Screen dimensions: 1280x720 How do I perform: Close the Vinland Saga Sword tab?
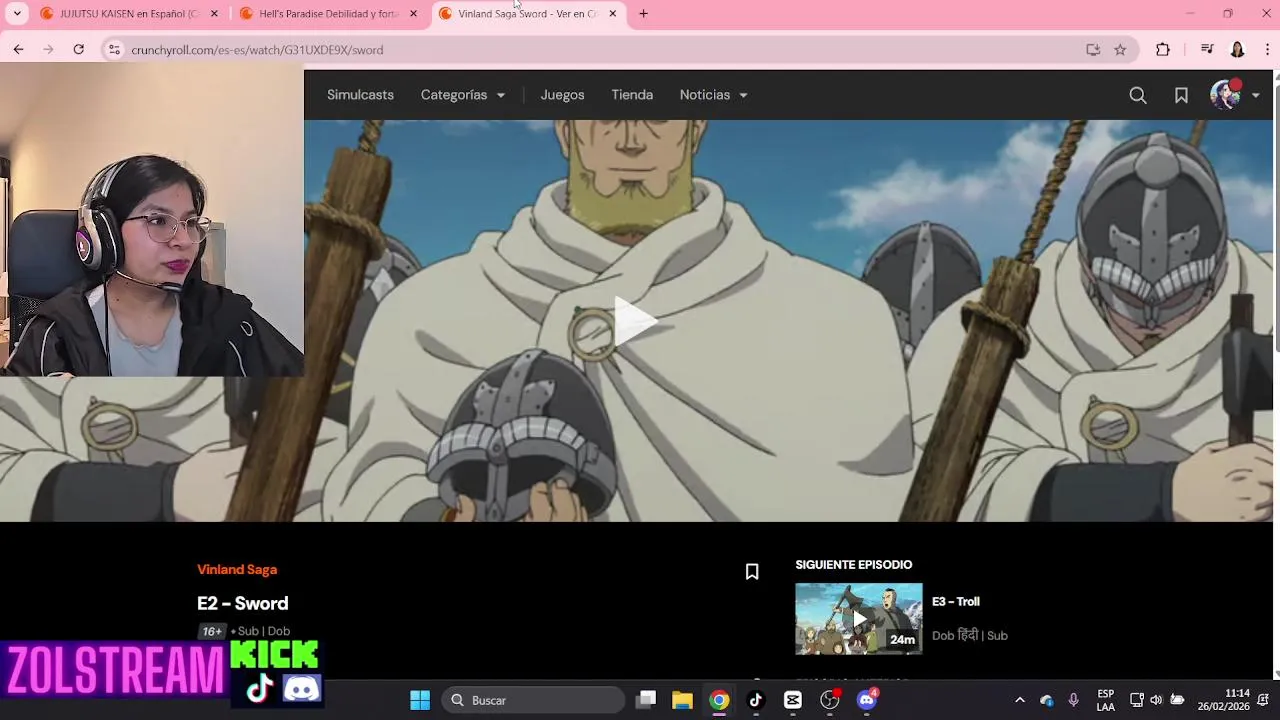click(x=612, y=14)
